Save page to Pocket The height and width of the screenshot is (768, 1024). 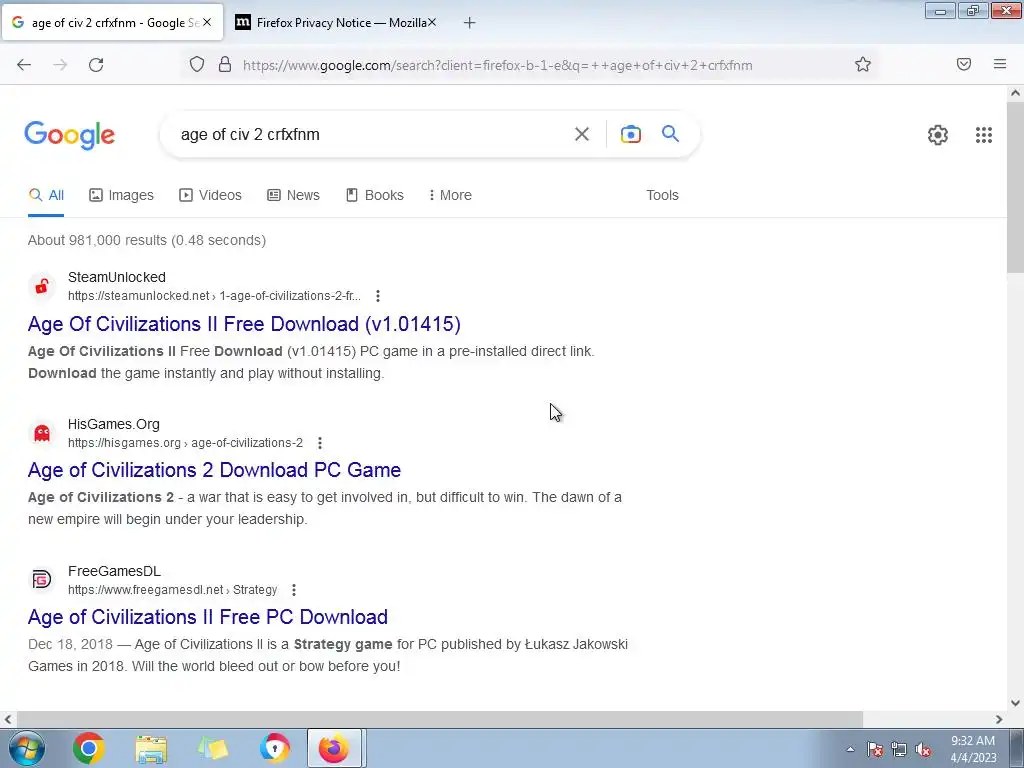[x=964, y=64]
